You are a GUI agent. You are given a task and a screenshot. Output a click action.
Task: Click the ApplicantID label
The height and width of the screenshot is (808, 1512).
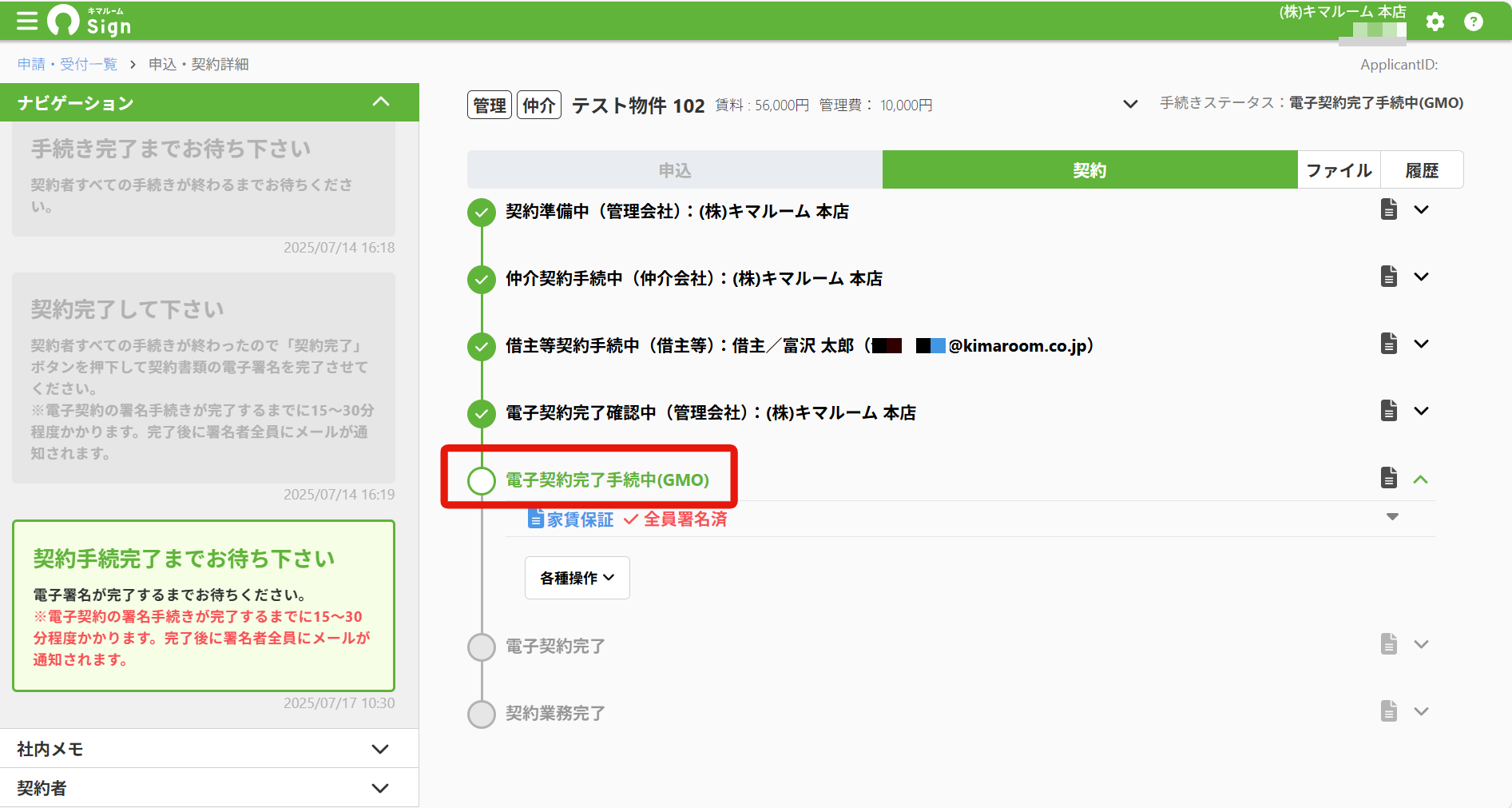[x=1399, y=65]
